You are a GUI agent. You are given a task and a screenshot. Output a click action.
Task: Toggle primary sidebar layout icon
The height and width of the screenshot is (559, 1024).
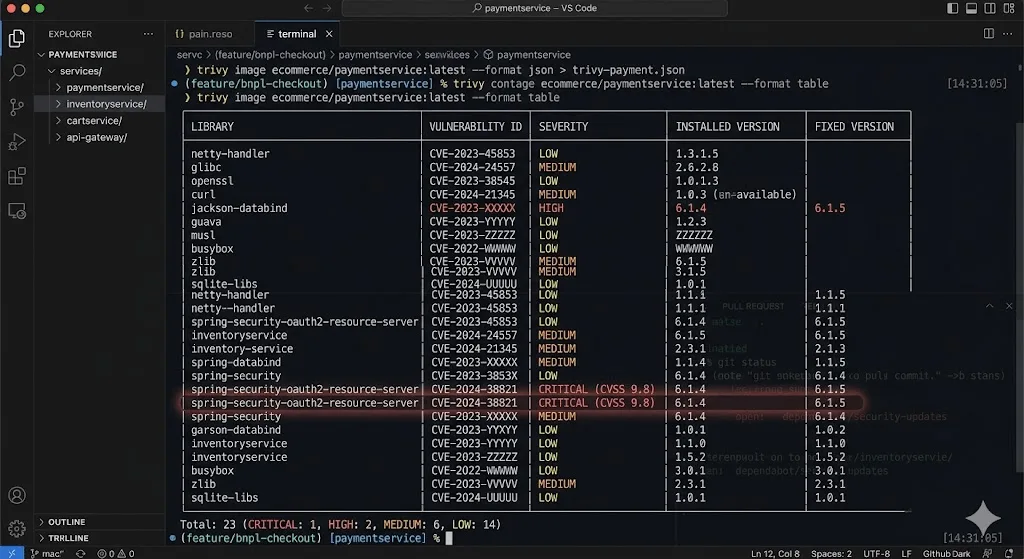(x=953, y=8)
